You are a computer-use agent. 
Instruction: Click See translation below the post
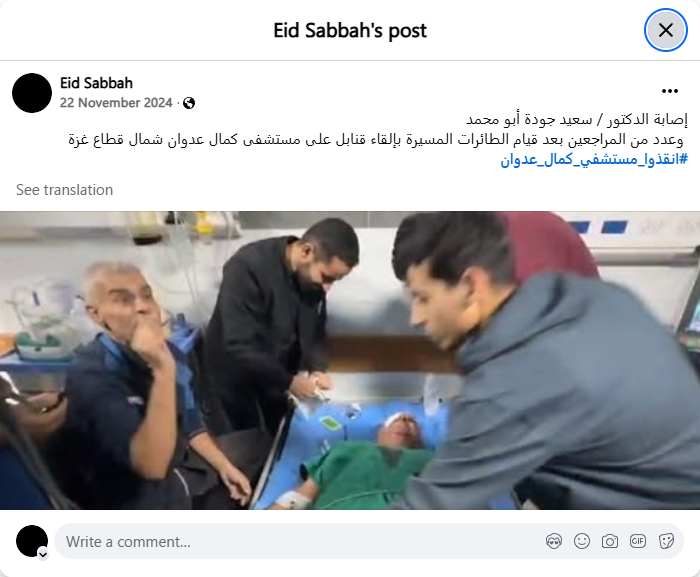tap(64, 190)
